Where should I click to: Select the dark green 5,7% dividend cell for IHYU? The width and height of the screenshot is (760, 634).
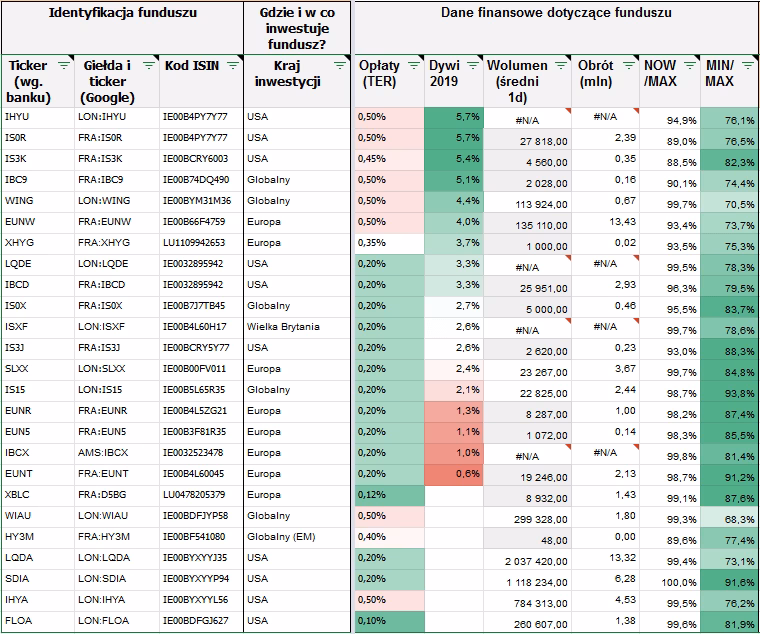click(x=455, y=117)
